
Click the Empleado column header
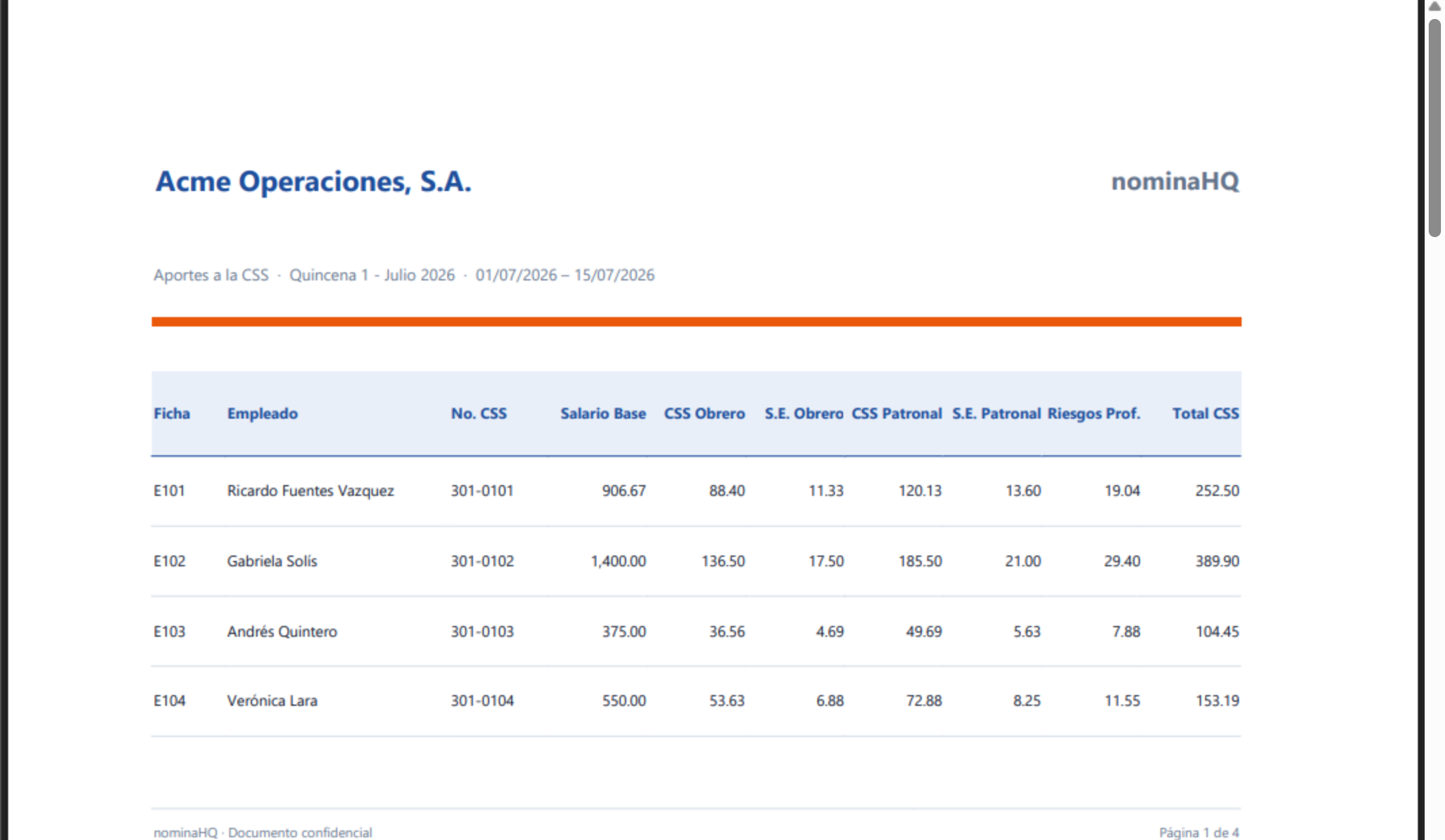(262, 413)
